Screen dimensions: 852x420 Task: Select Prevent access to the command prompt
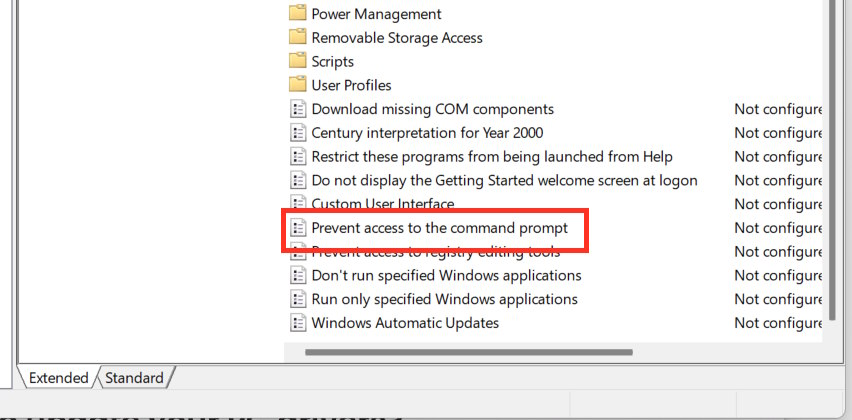click(439, 228)
